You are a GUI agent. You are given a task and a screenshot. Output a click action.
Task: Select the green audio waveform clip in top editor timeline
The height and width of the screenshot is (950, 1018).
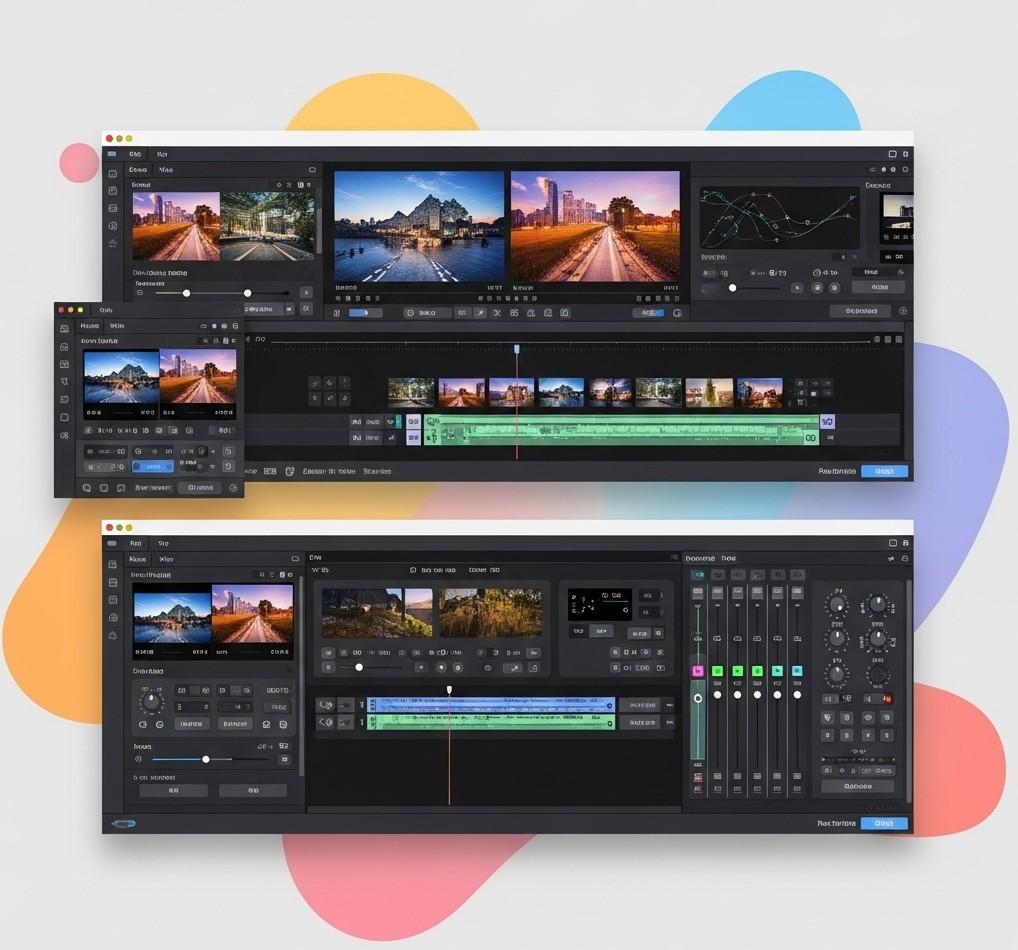tap(621, 430)
